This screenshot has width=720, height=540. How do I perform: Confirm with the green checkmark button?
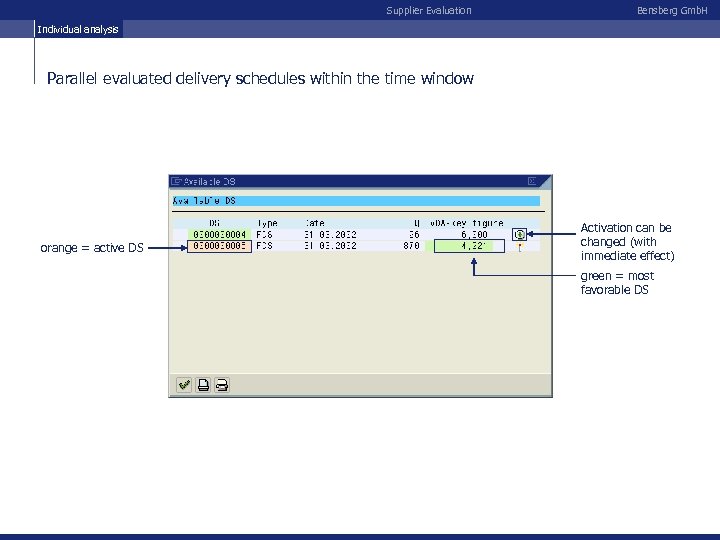click(x=184, y=385)
